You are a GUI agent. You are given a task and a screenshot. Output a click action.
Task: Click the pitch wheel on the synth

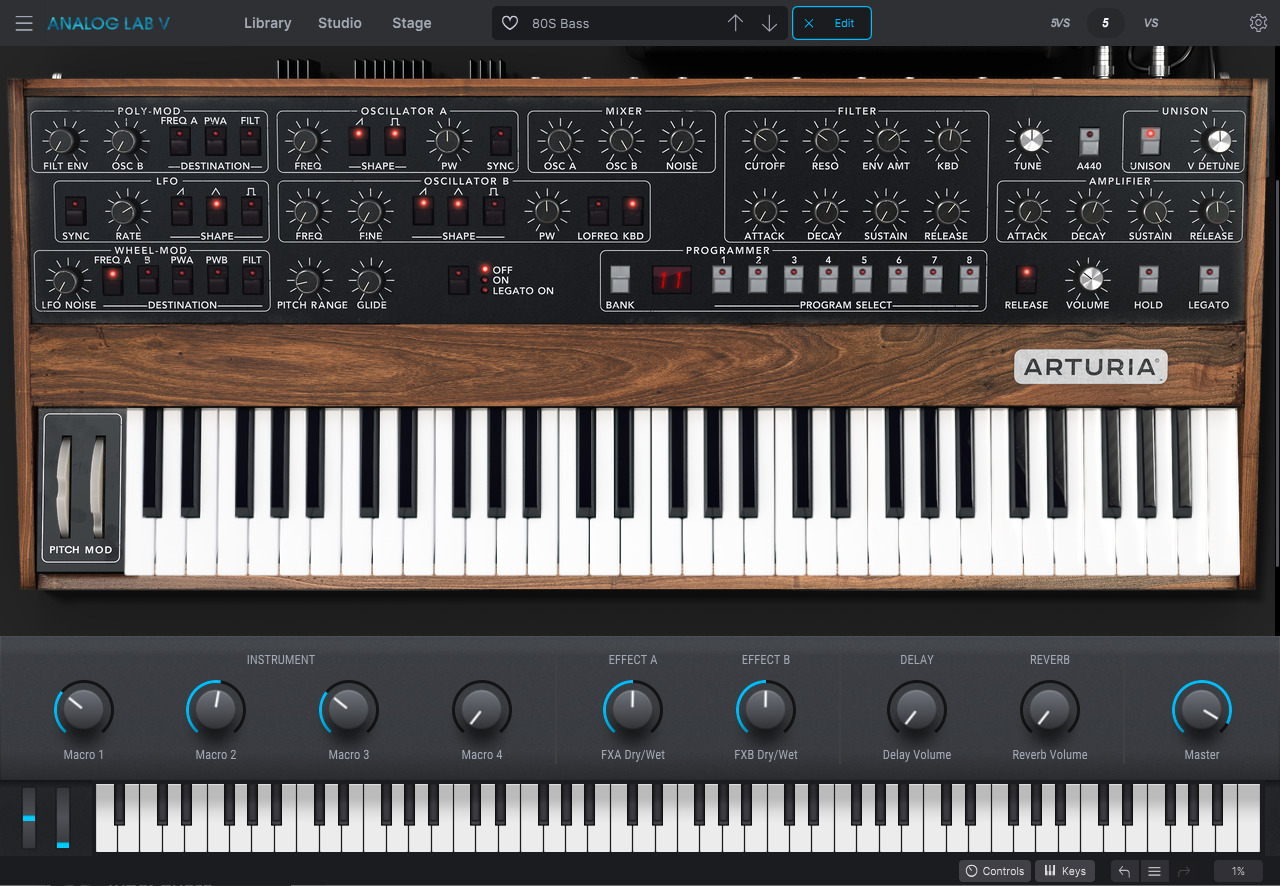(66, 487)
